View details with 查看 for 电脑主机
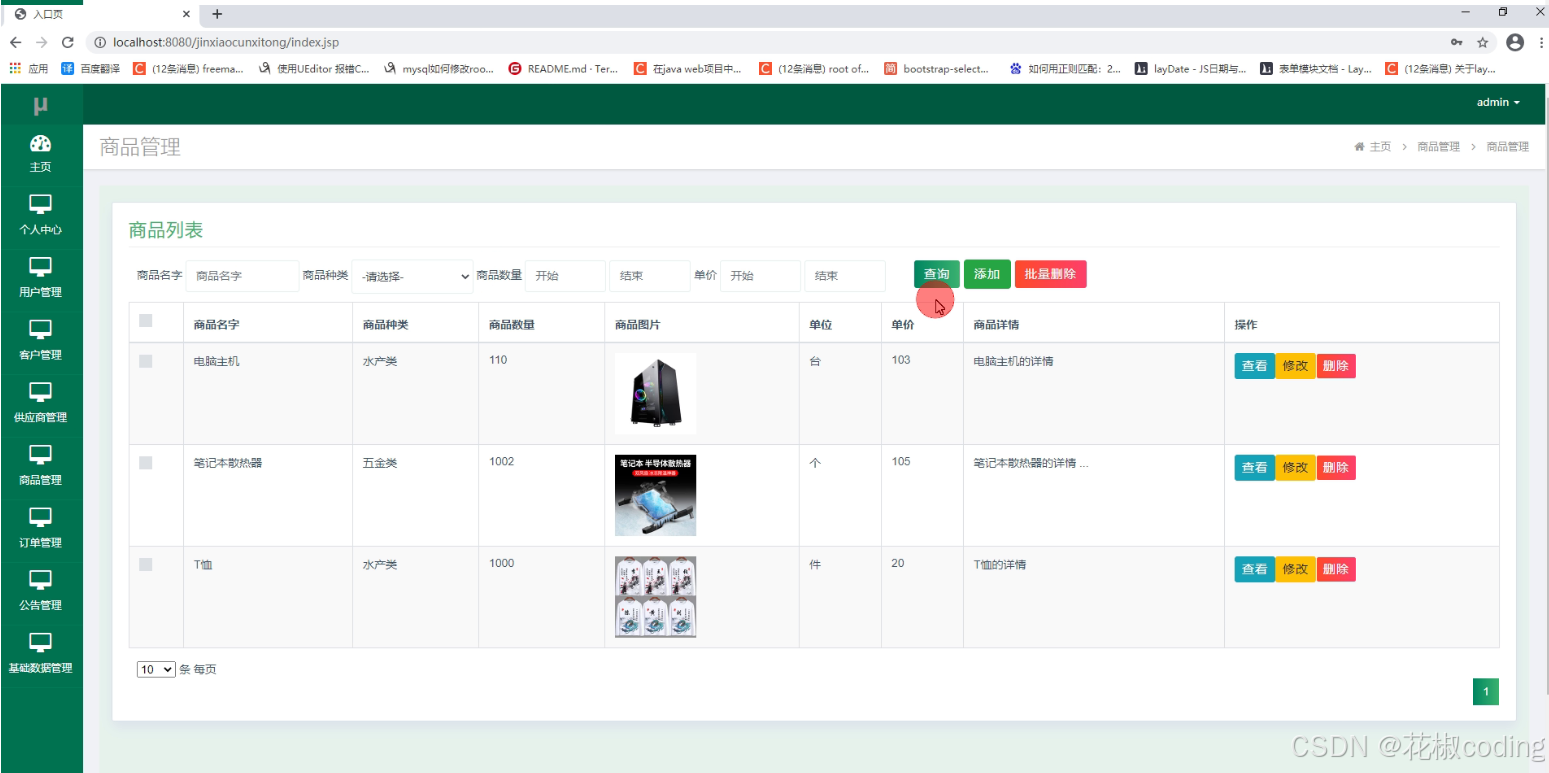 [x=1254, y=366]
